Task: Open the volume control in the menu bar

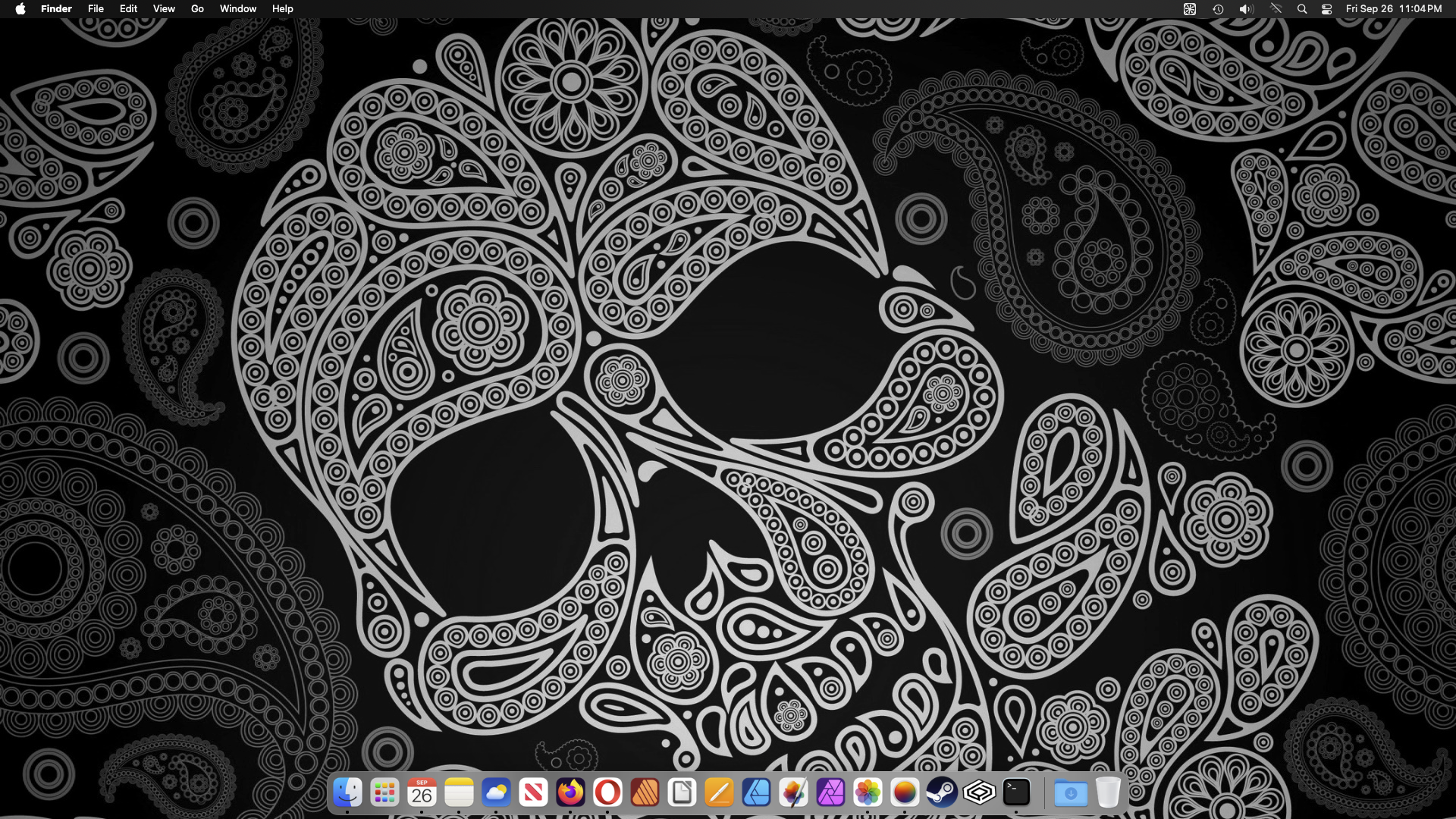Action: (1246, 9)
